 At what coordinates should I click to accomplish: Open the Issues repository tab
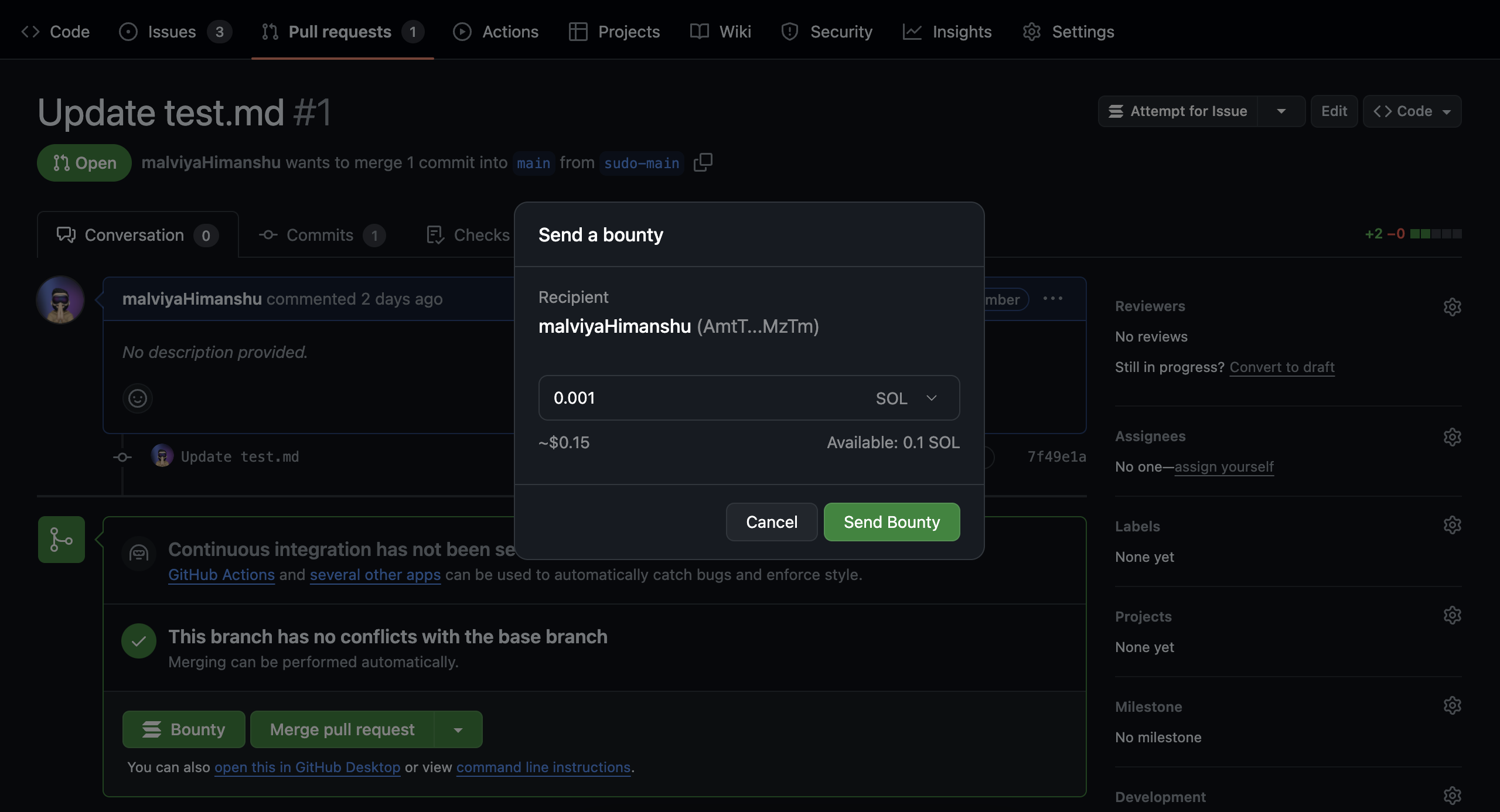coord(172,32)
